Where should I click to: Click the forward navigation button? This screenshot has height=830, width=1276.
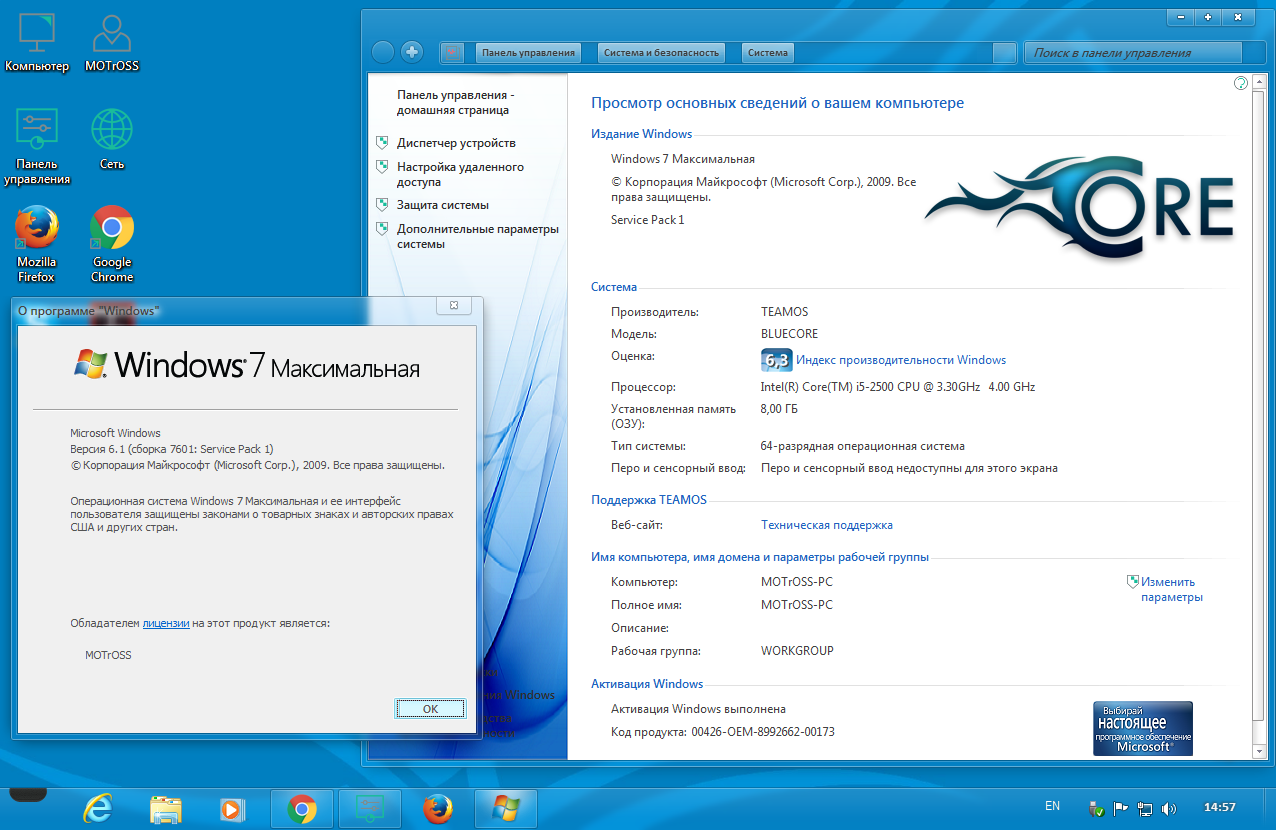(411, 52)
